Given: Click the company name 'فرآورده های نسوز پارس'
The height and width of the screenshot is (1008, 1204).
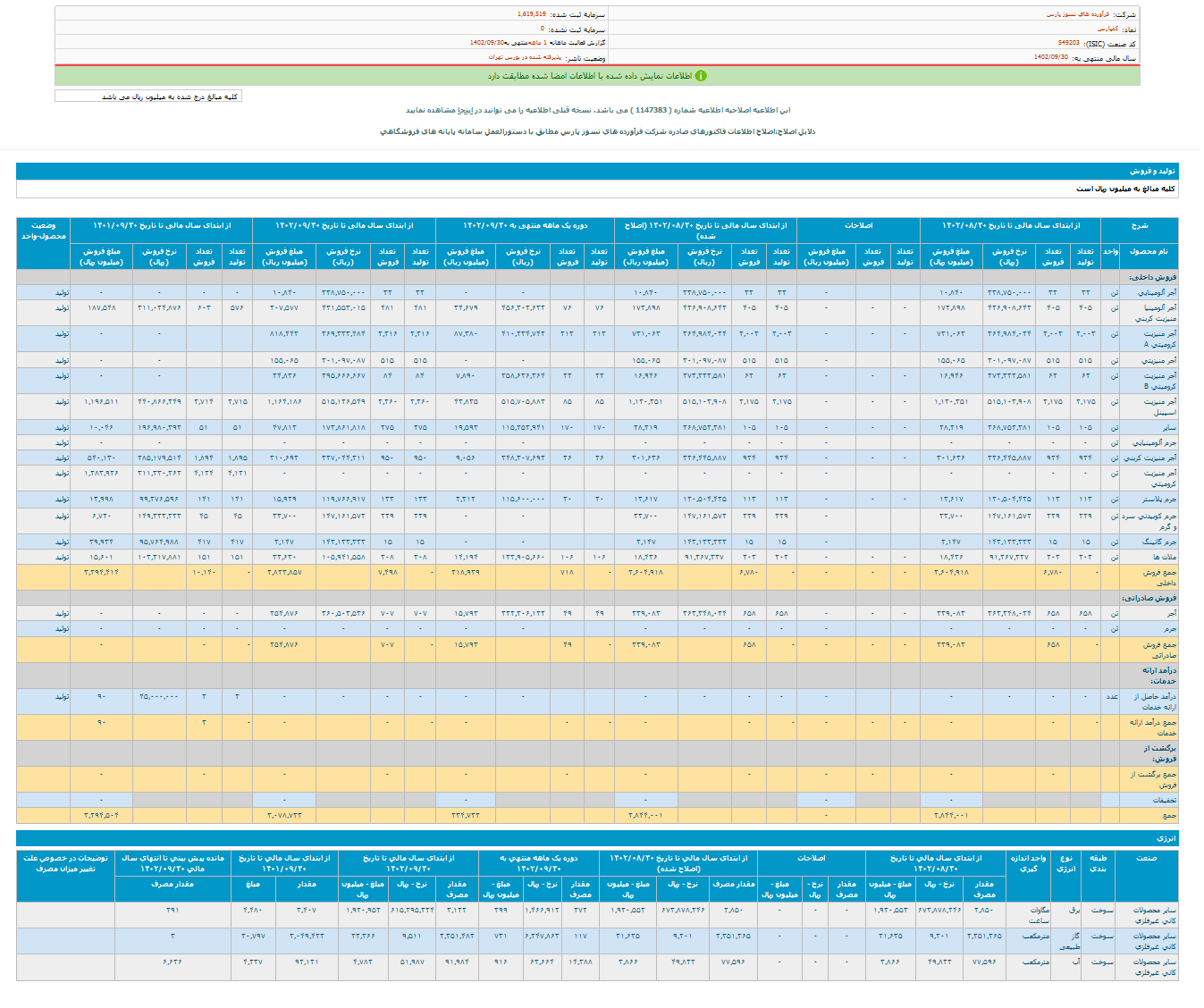Looking at the screenshot, I should point(1077,14).
